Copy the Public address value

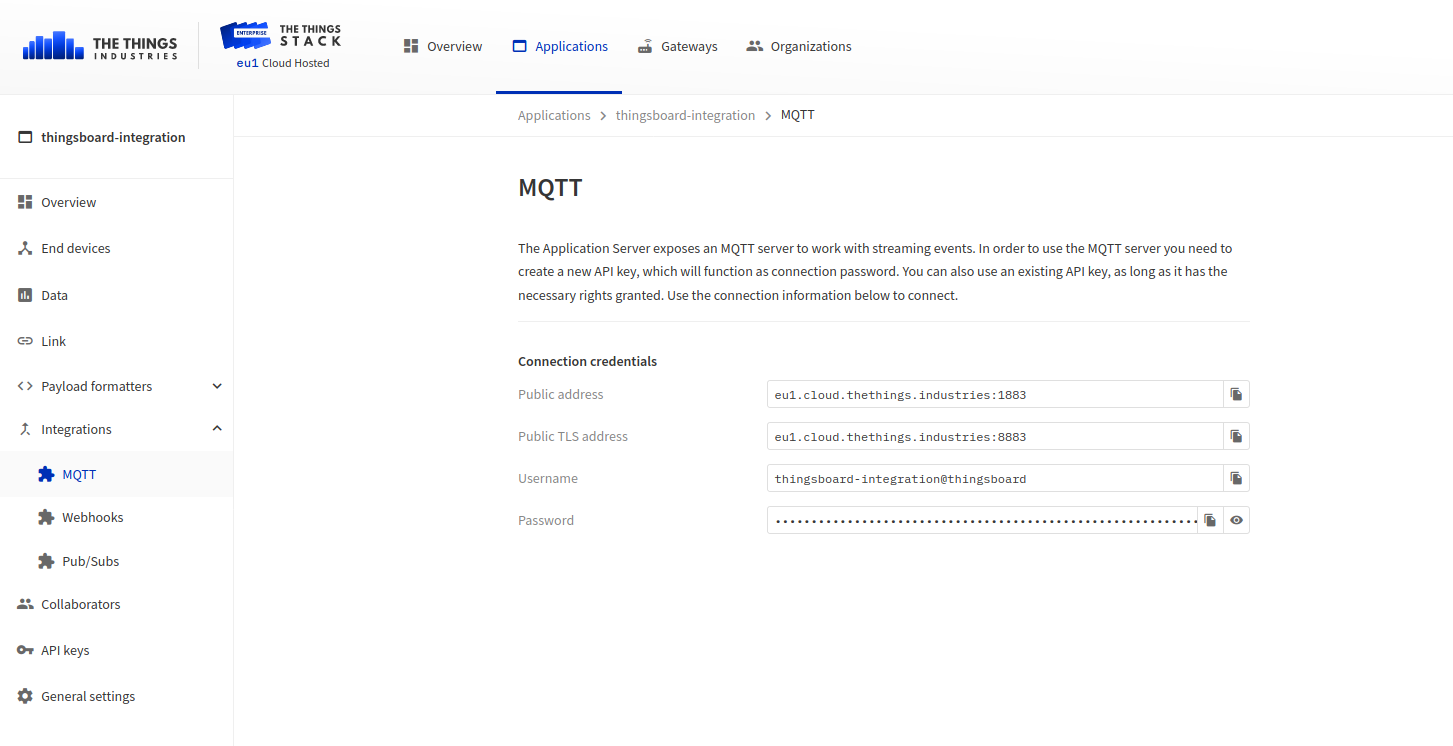click(1236, 394)
